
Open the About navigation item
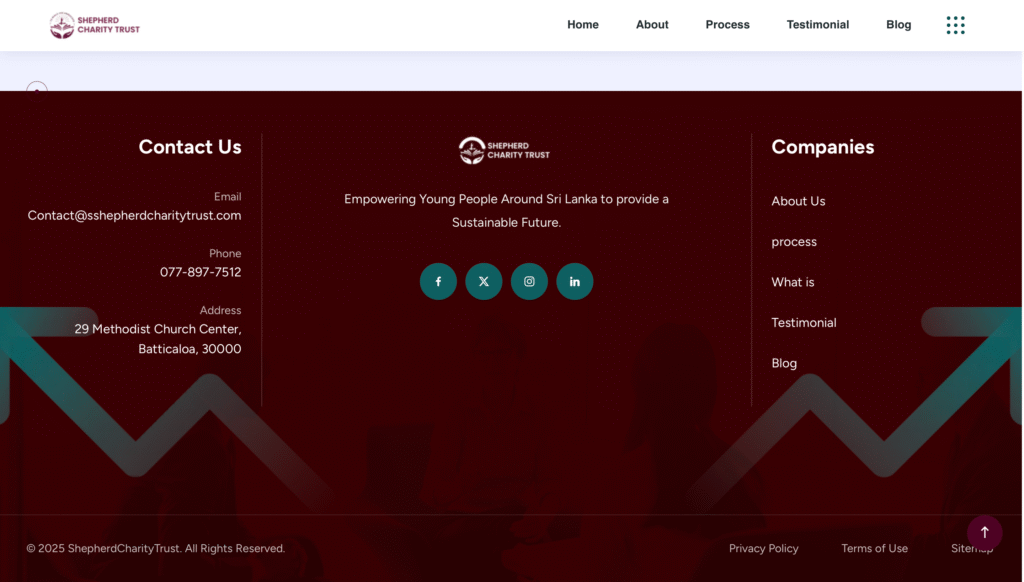pyautogui.click(x=652, y=25)
